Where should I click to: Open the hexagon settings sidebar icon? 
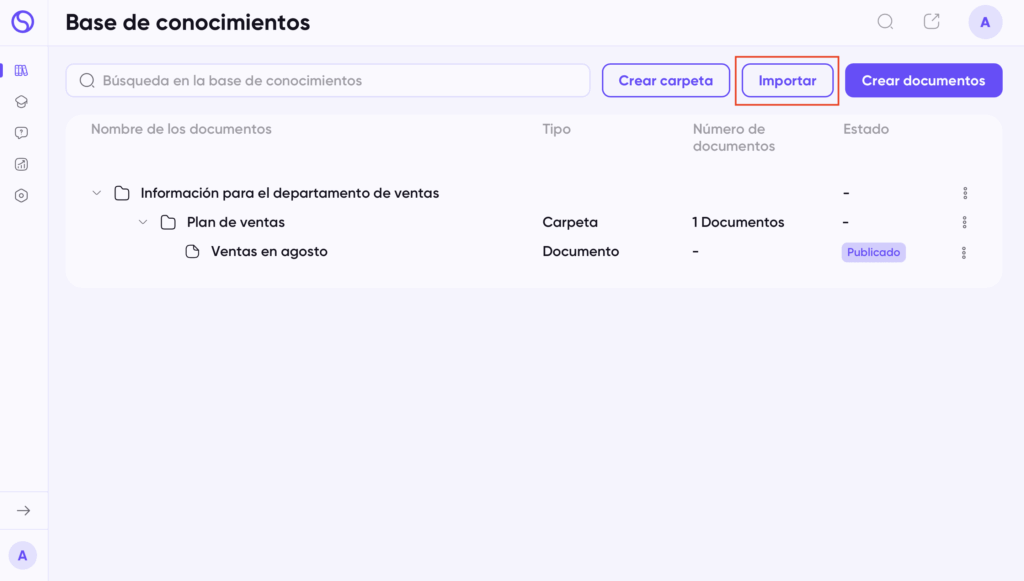22,196
